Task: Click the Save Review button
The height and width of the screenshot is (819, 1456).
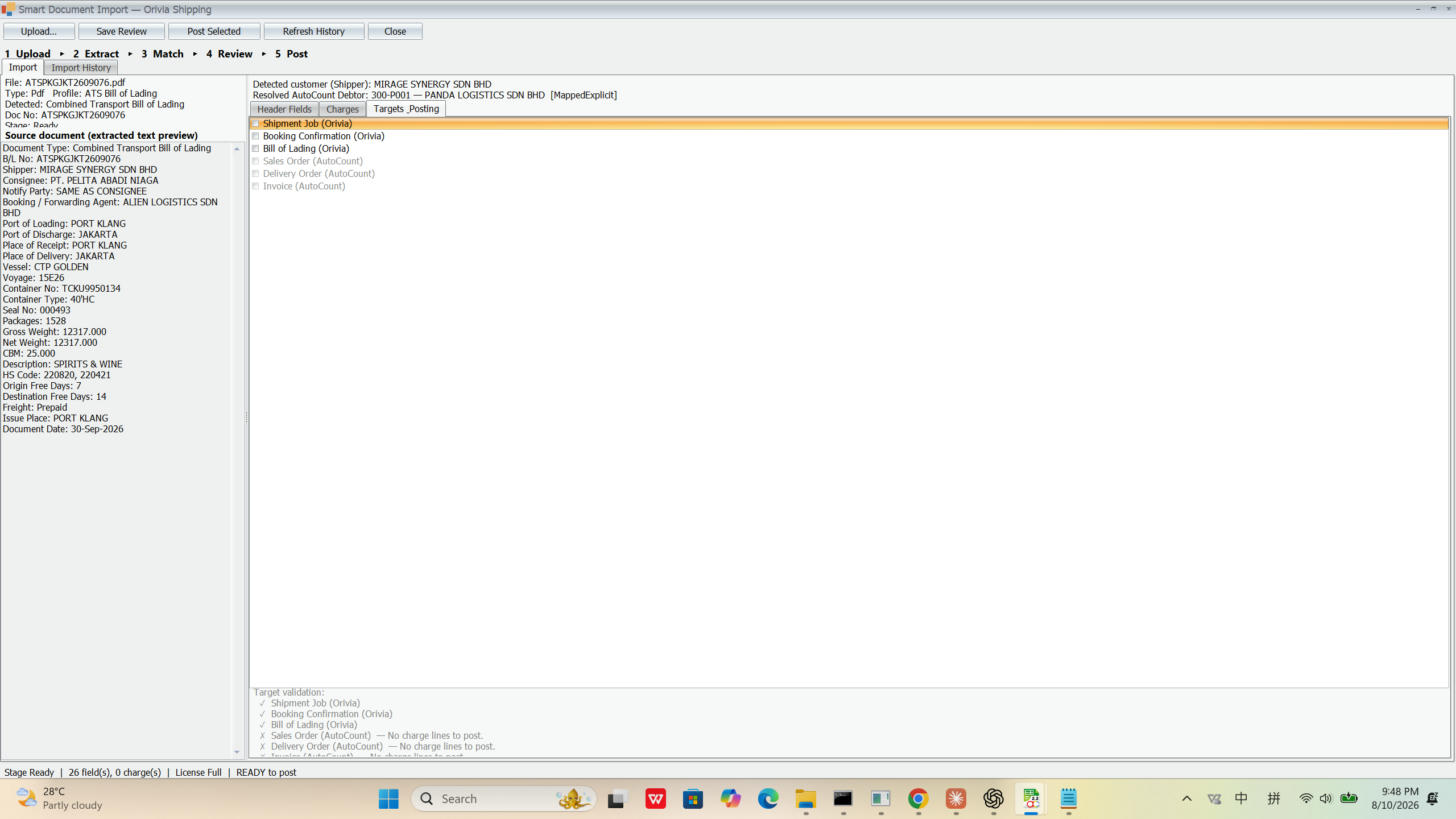Action: point(121,31)
